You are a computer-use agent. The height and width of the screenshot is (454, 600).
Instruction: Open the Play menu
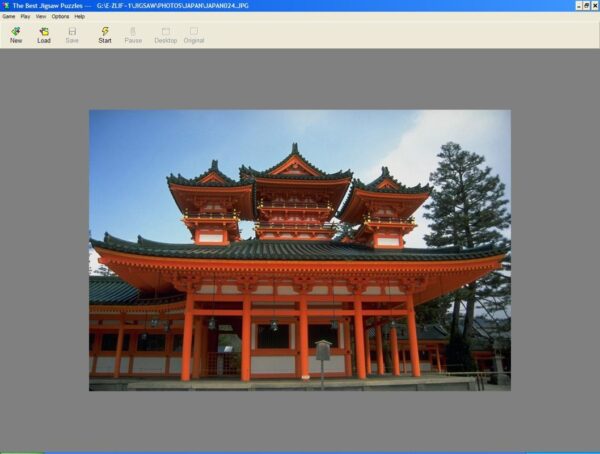pyautogui.click(x=25, y=16)
